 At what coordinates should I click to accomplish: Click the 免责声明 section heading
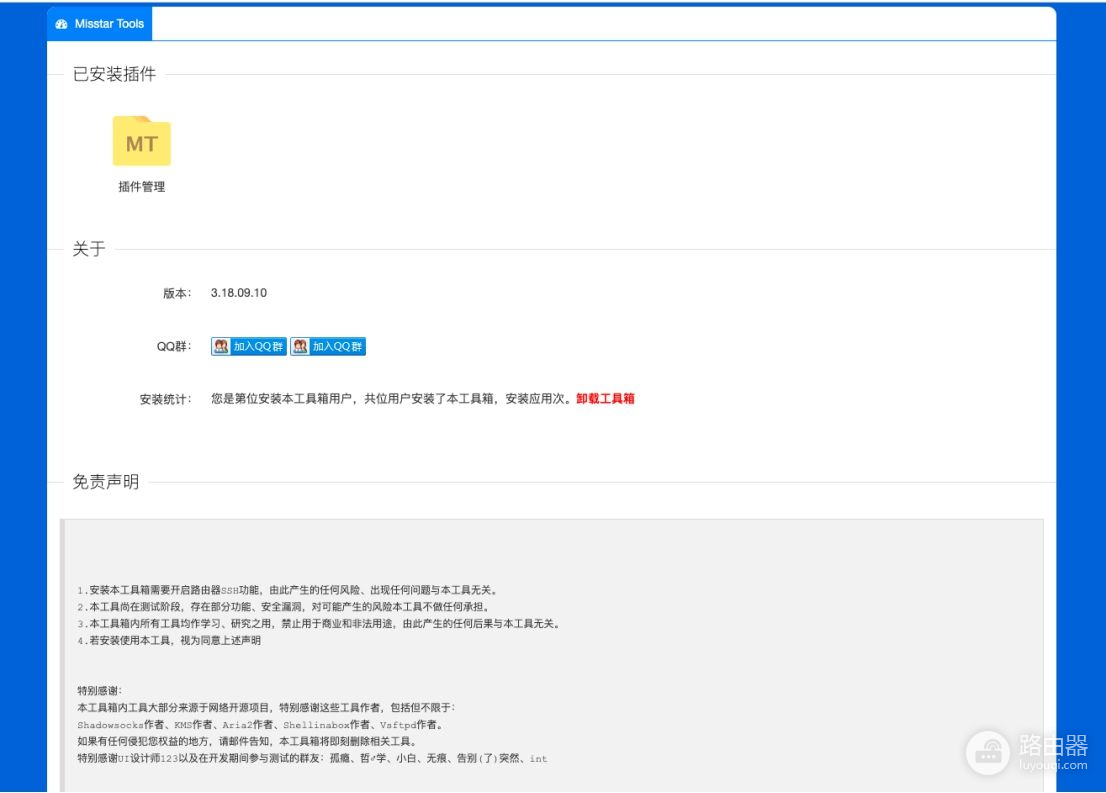click(x=106, y=483)
